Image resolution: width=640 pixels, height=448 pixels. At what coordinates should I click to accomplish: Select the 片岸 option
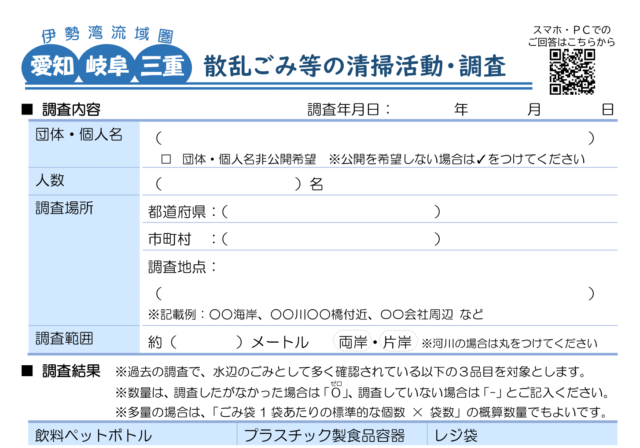click(397, 342)
